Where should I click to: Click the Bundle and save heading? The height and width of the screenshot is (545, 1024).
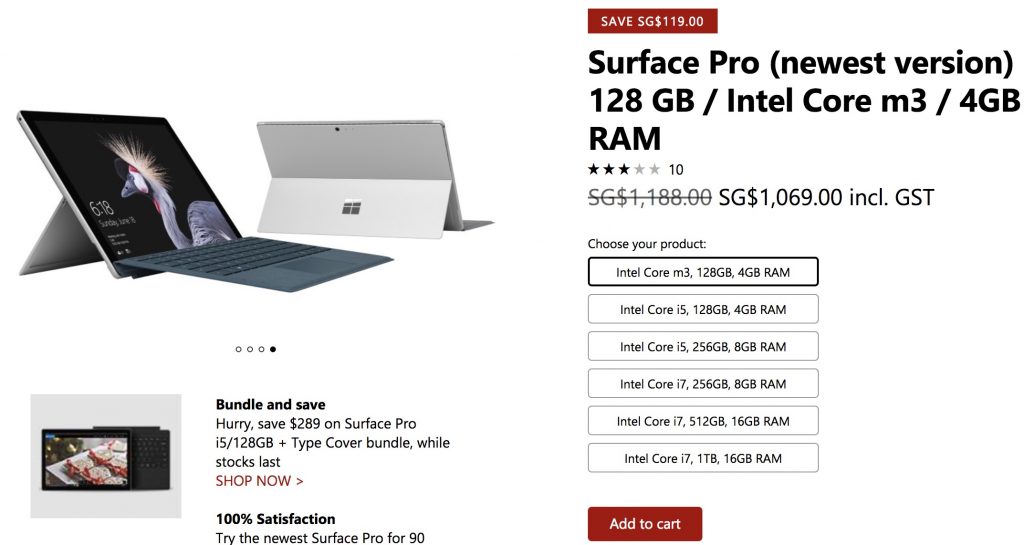coord(270,405)
